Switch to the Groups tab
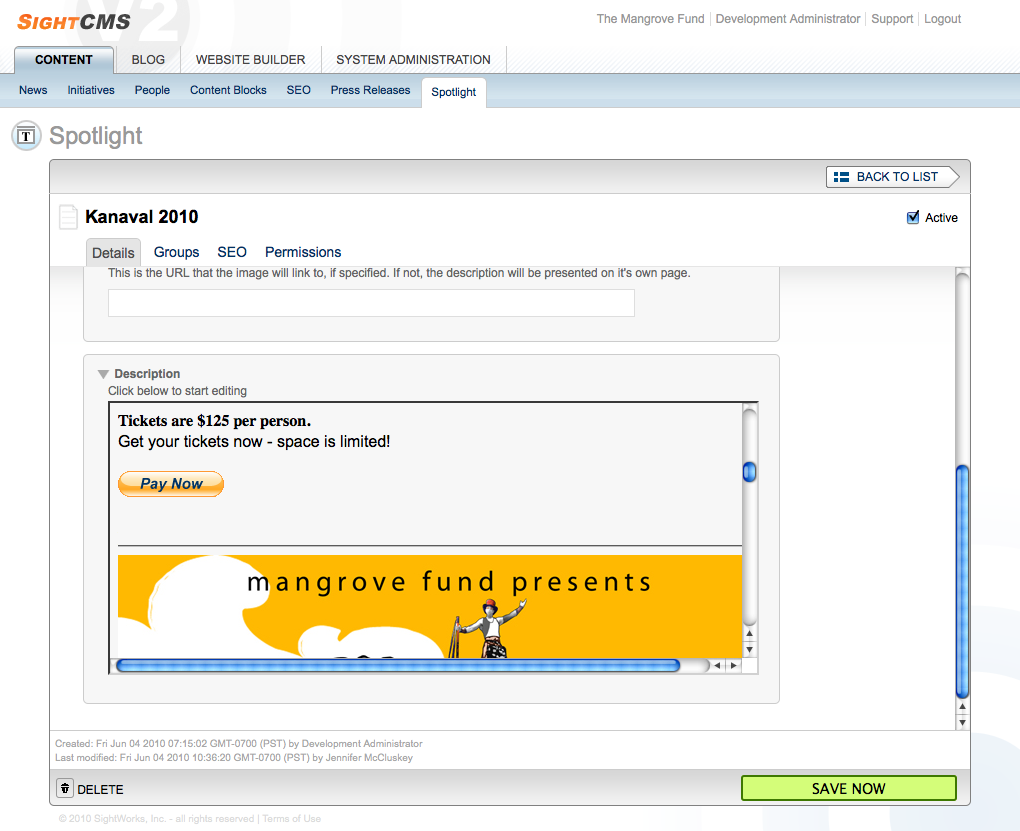 point(176,252)
